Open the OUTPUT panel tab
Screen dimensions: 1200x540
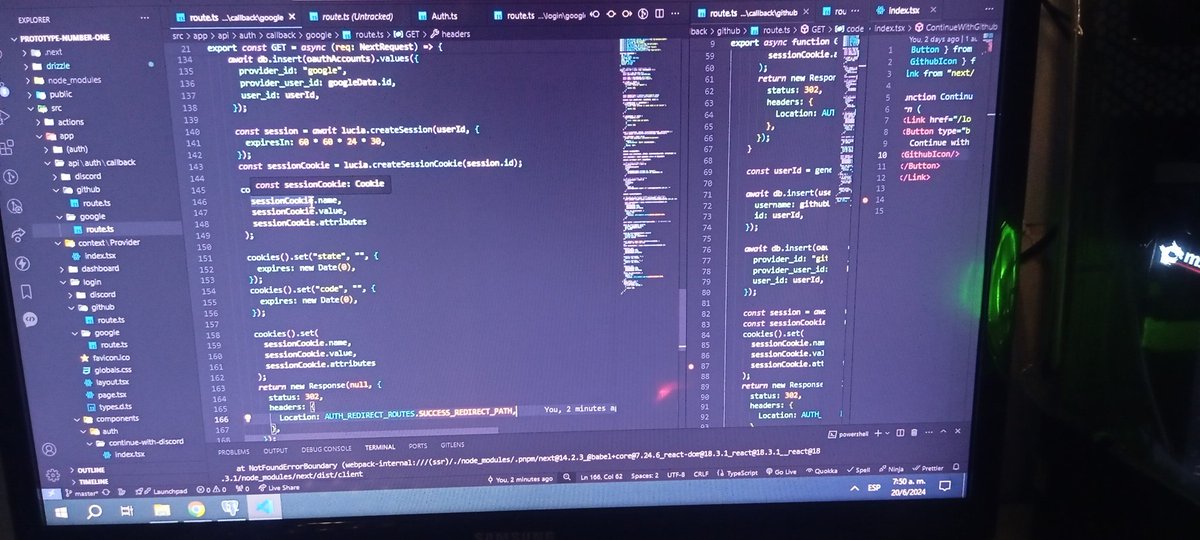[x=275, y=450]
